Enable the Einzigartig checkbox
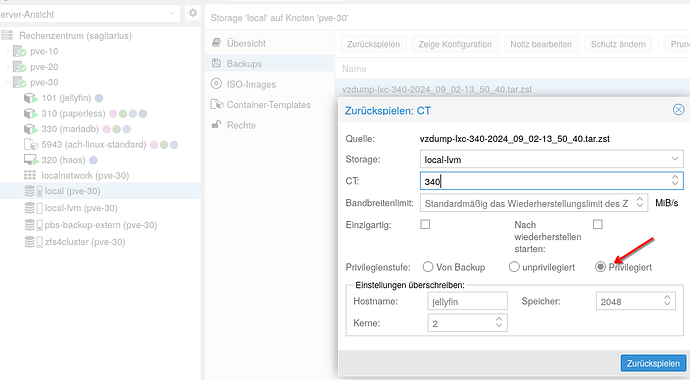This screenshot has width=690, height=380. [x=425, y=224]
